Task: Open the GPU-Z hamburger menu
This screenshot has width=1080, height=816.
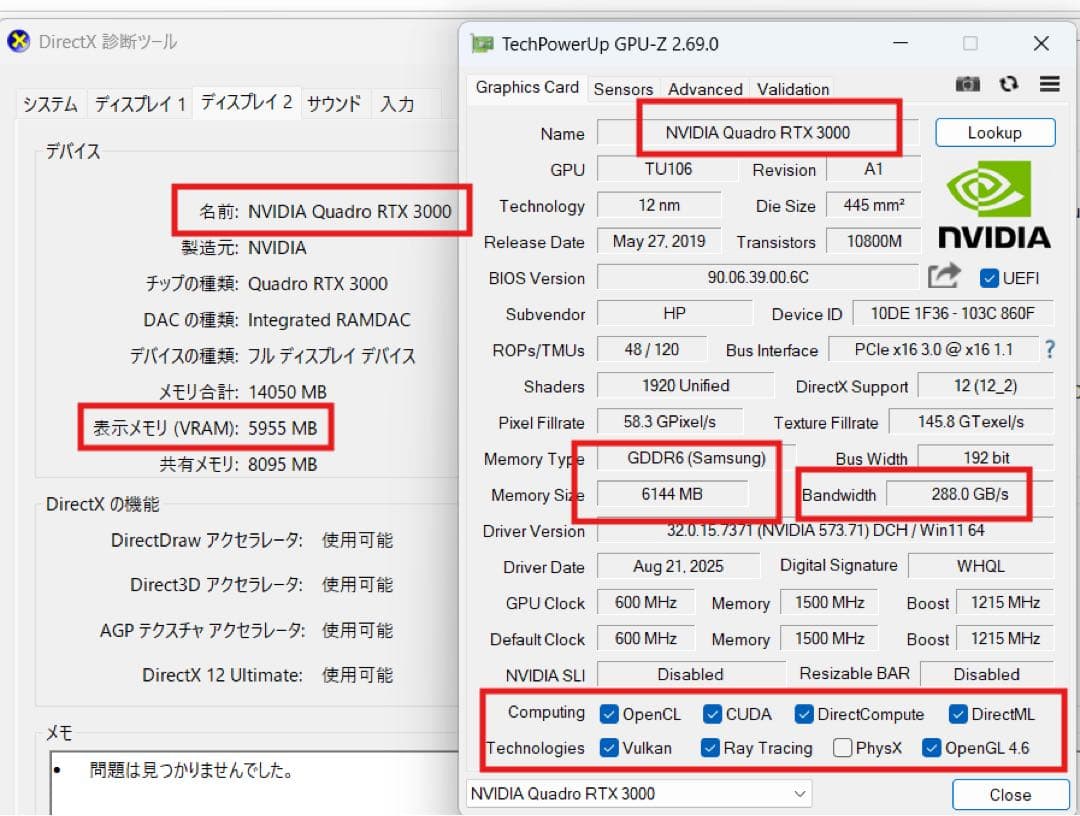Action: point(1050,84)
